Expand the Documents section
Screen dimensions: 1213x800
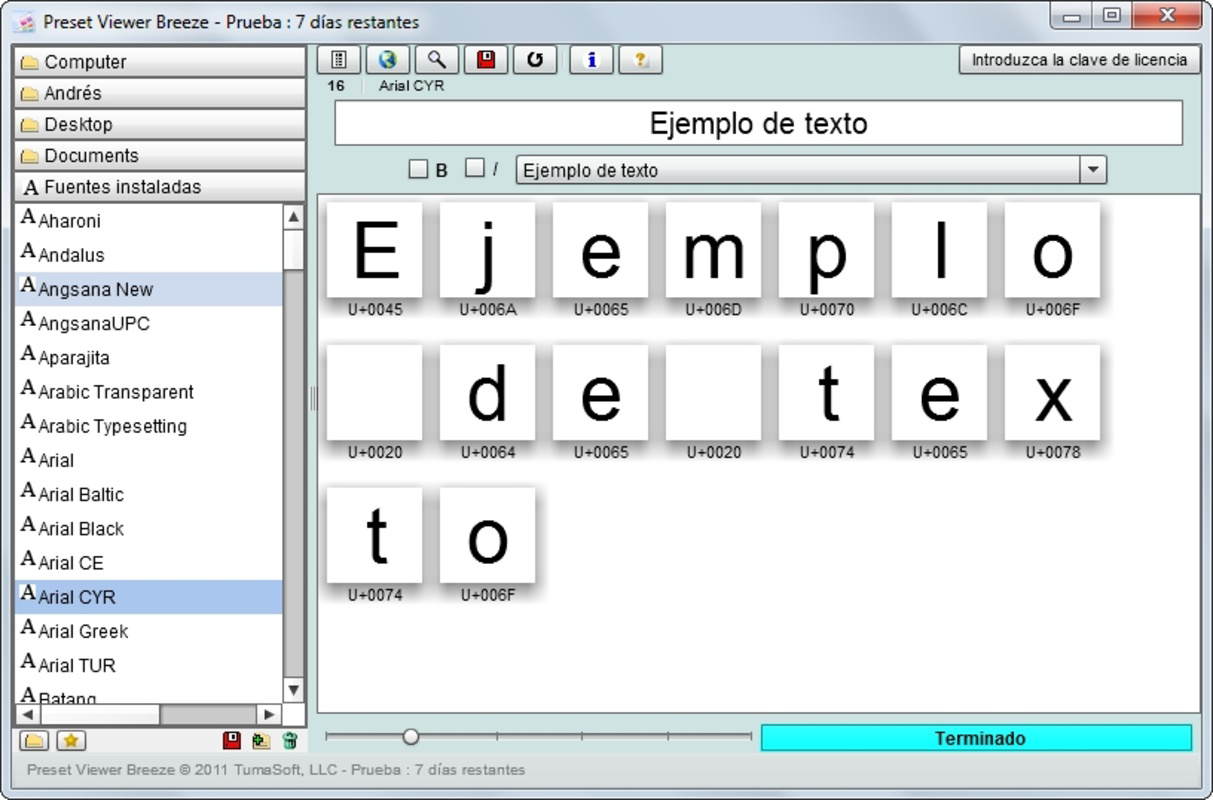point(160,155)
